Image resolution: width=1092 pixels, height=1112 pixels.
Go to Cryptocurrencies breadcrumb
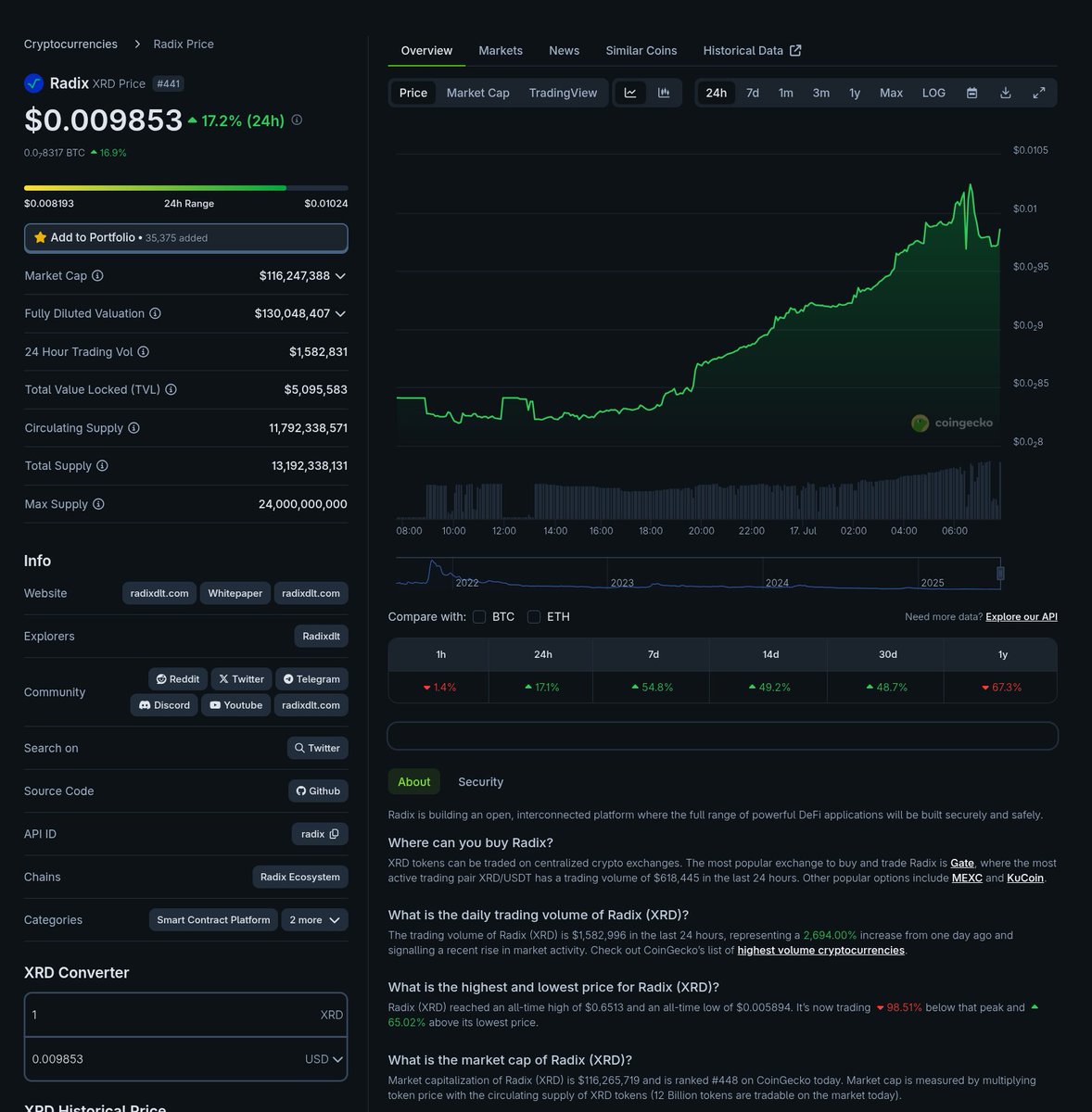tap(70, 44)
